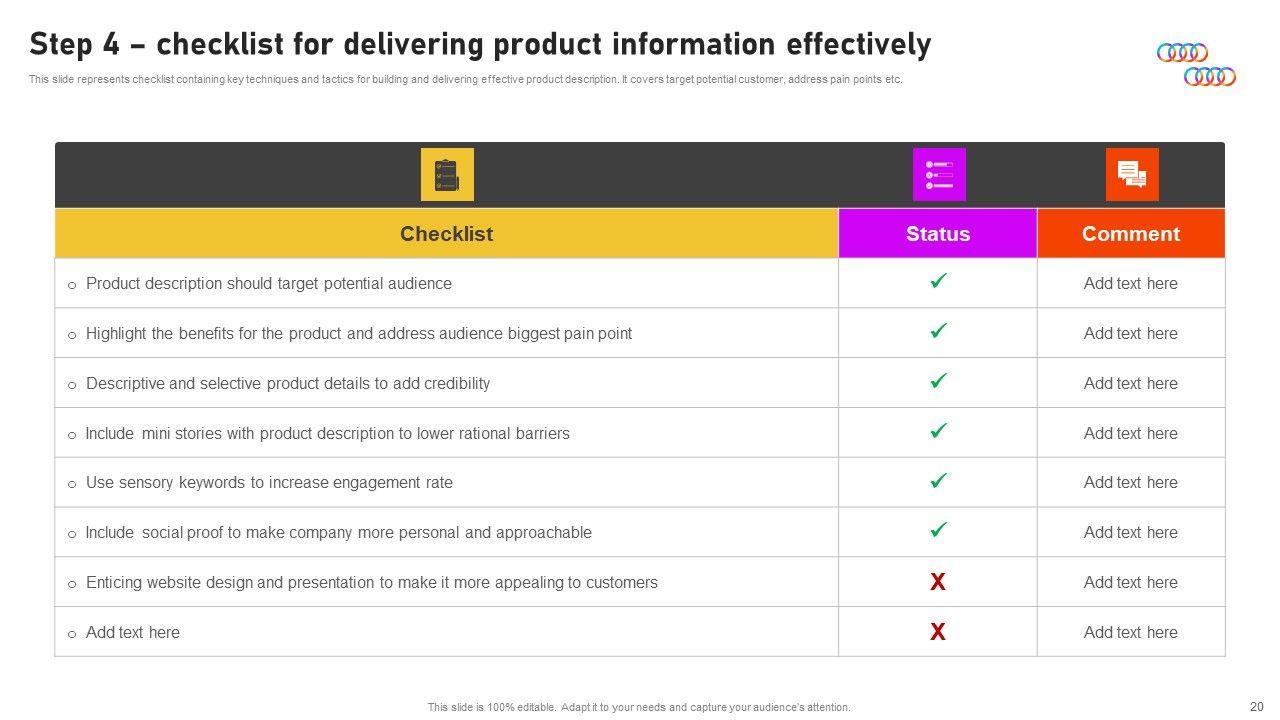Toggle the mini stories row checkmark
Screen dimensions: 1280x720
(938, 431)
